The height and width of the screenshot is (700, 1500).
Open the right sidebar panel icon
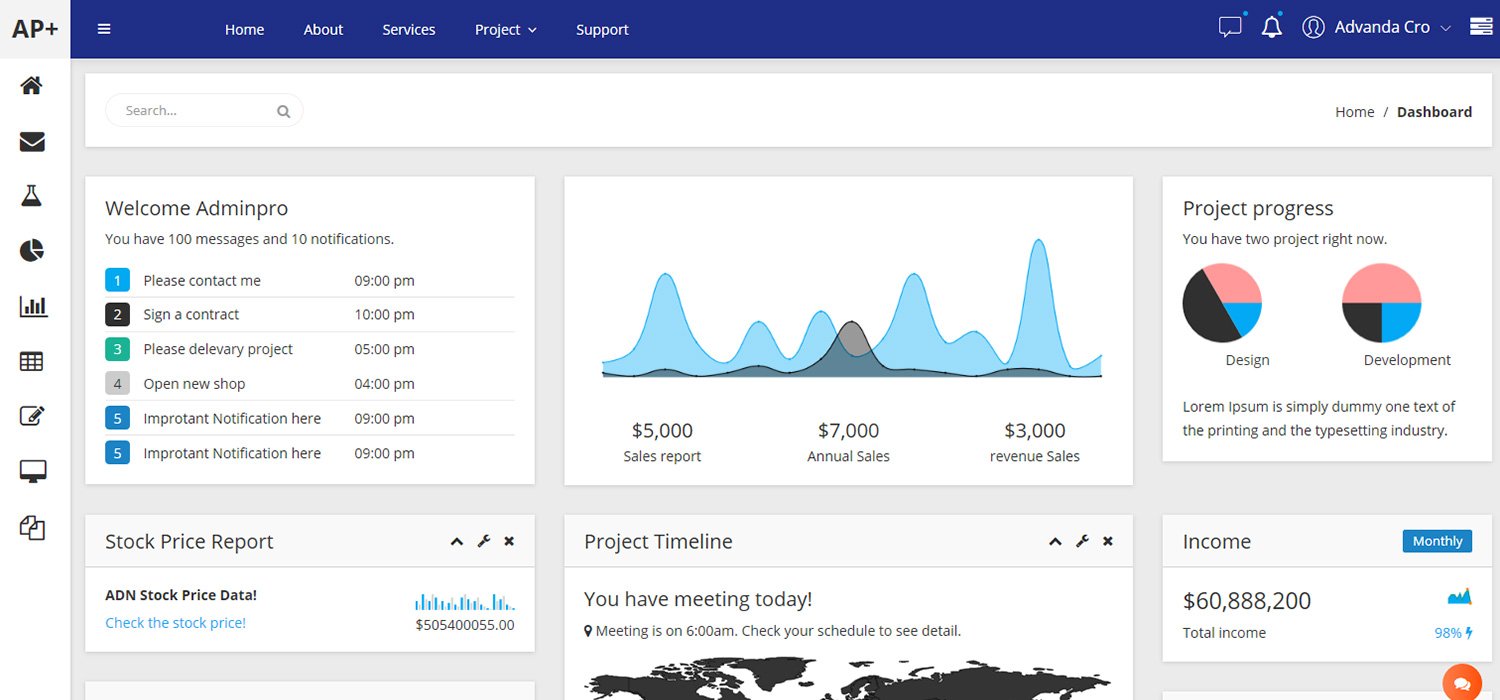1481,27
